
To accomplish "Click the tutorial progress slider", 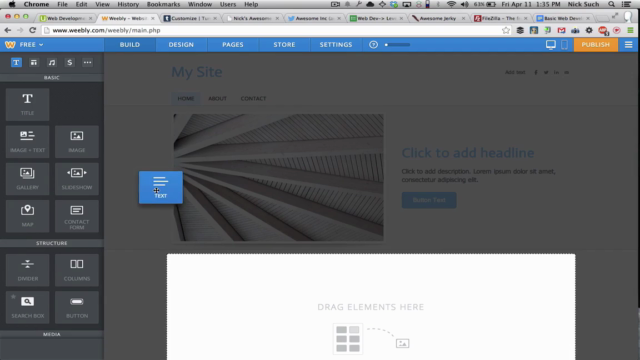I will 398,44.
